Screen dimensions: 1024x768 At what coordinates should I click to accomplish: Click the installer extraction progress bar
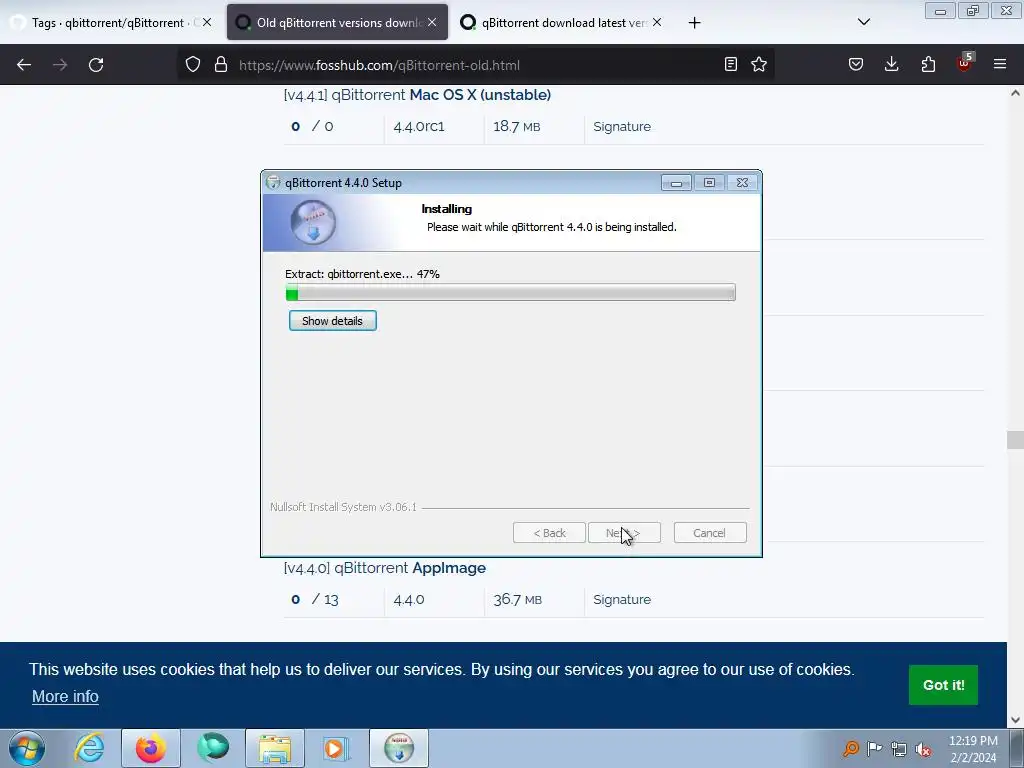coord(511,293)
